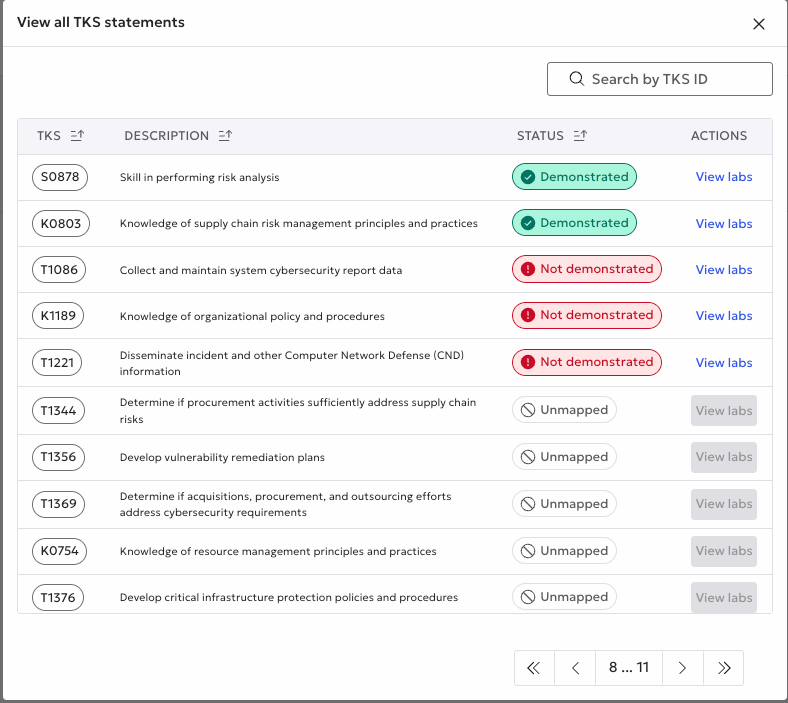The height and width of the screenshot is (703, 788).
Task: Select the K1189 TKS tag
Action: coord(58,316)
